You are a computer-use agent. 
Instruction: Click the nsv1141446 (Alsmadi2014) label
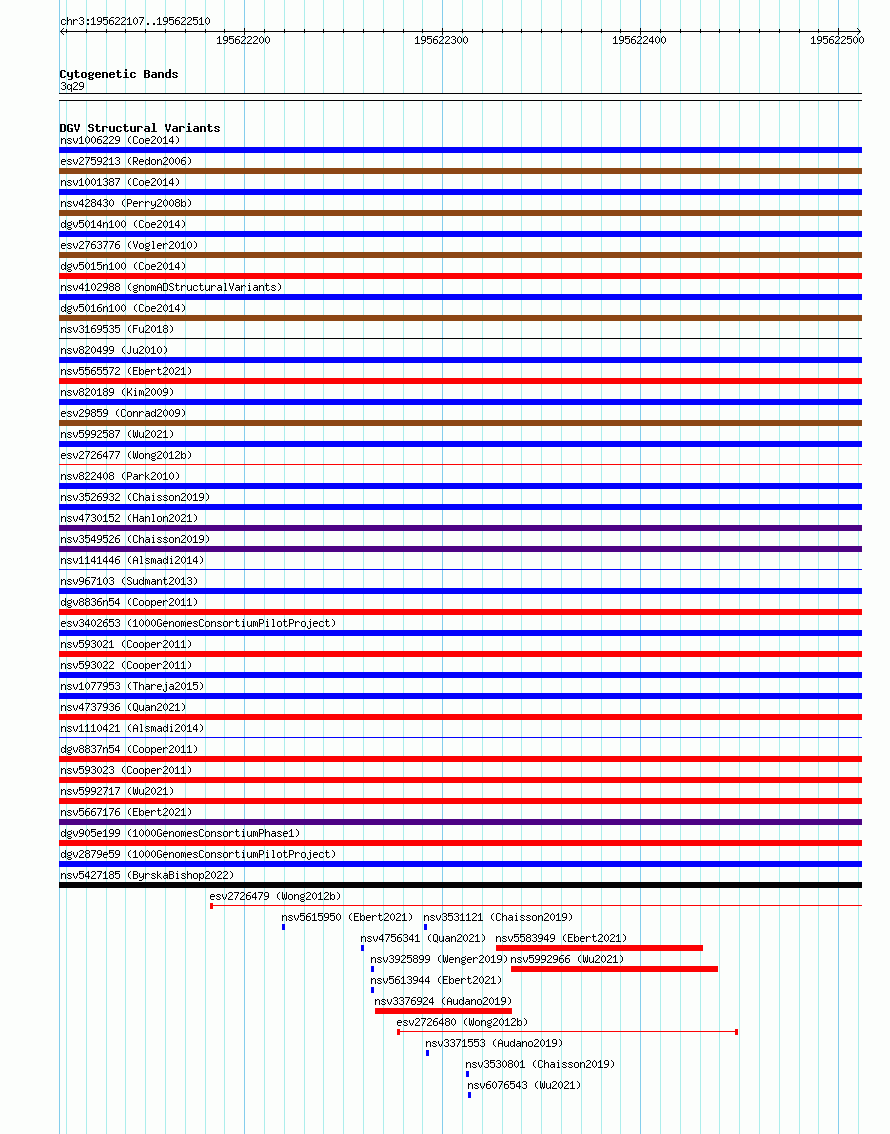pyautogui.click(x=132, y=560)
